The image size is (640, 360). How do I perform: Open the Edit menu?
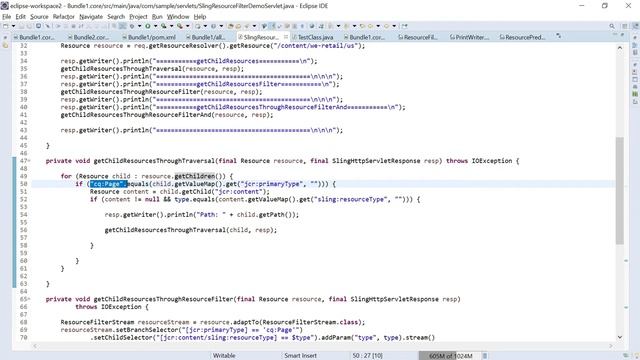point(20,17)
